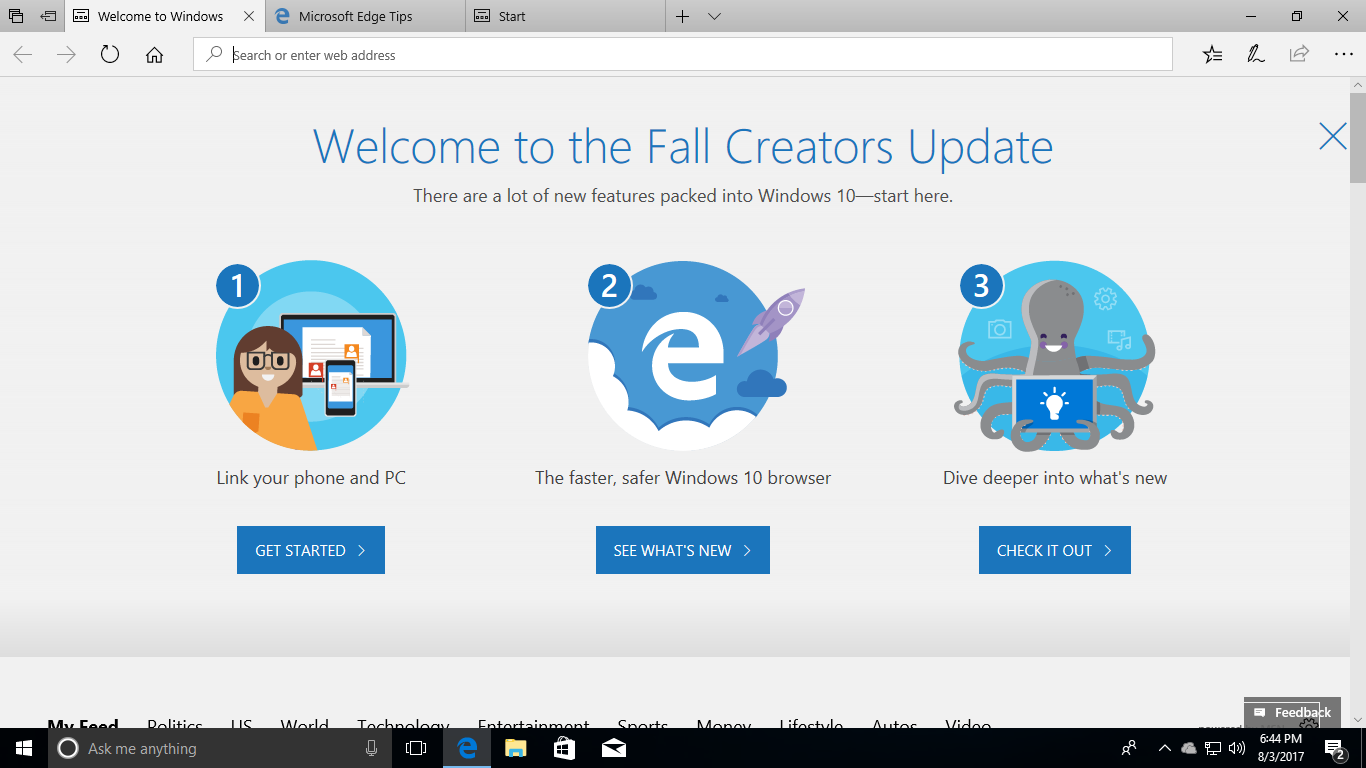Open the Action Center notifications icon

point(1335,748)
